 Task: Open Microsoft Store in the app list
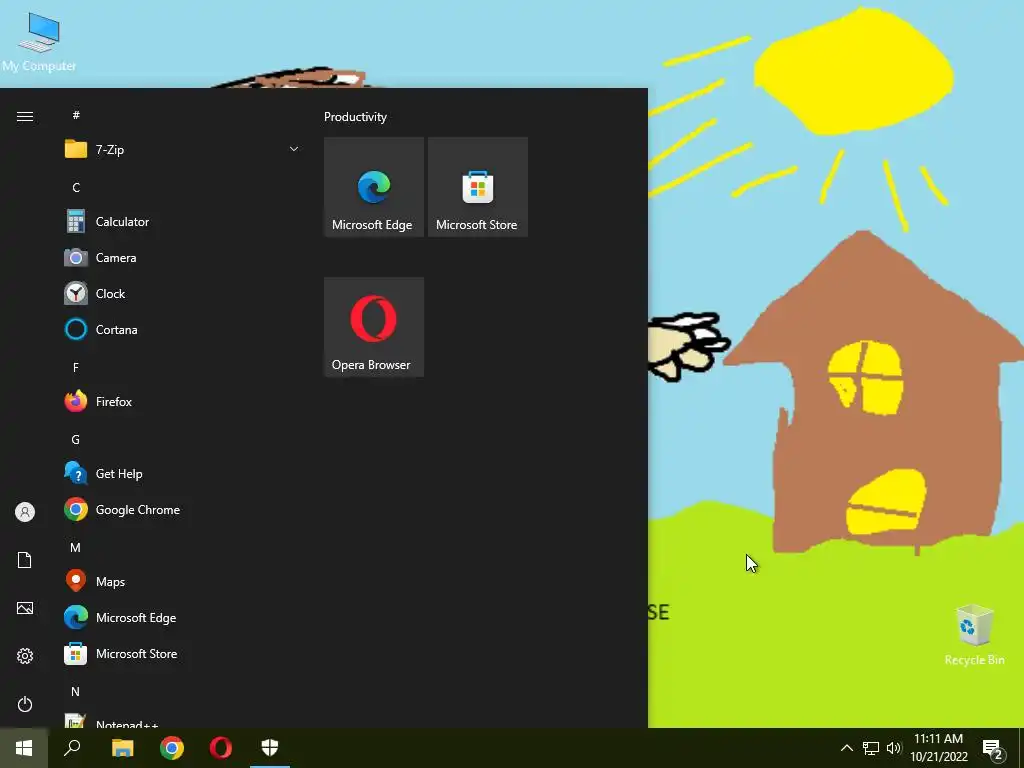(x=181, y=654)
